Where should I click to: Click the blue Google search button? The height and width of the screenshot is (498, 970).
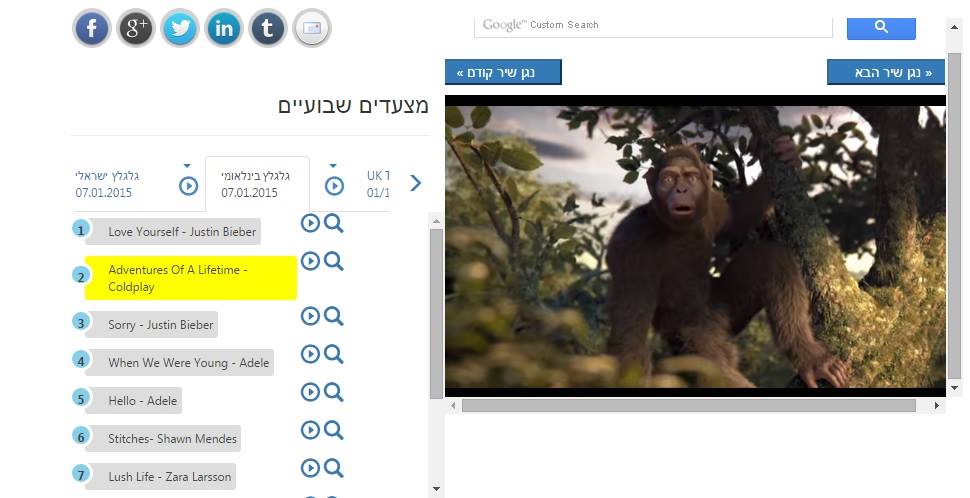(881, 27)
